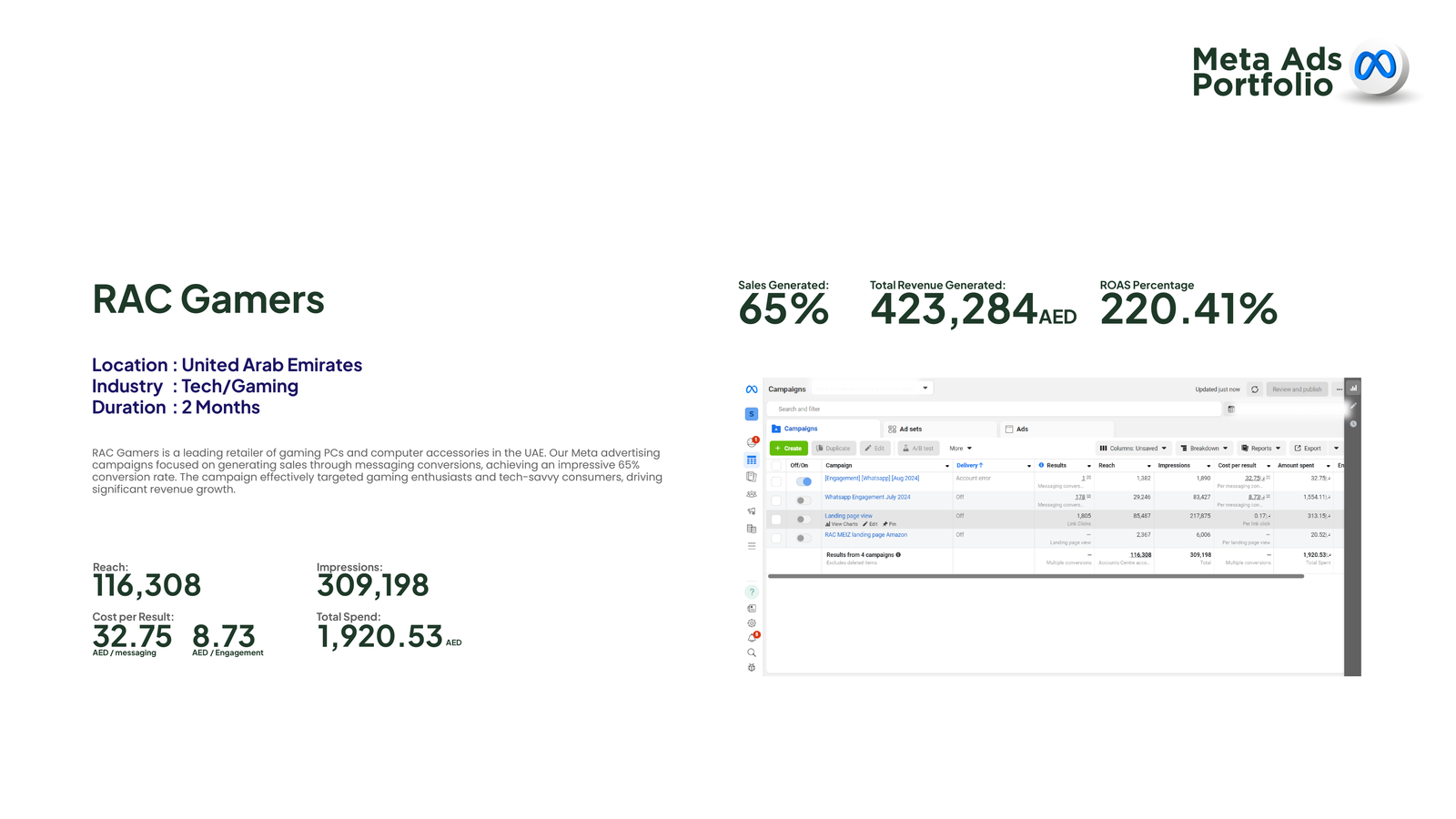The width and height of the screenshot is (1456, 819).
Task: Open the Reach column header menu arrow
Action: click(1148, 466)
